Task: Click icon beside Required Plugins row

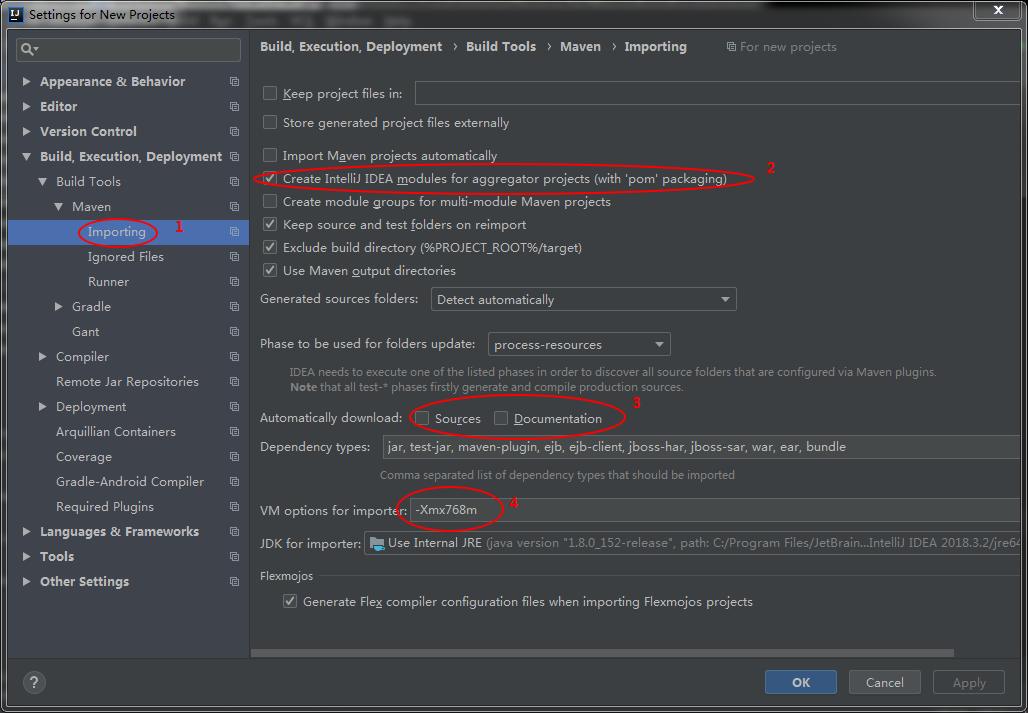Action: 234,507
